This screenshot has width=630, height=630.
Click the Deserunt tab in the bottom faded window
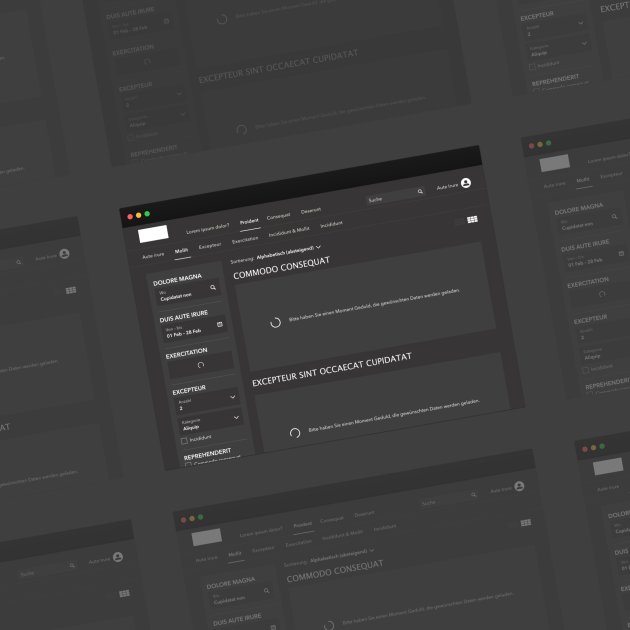tap(364, 513)
